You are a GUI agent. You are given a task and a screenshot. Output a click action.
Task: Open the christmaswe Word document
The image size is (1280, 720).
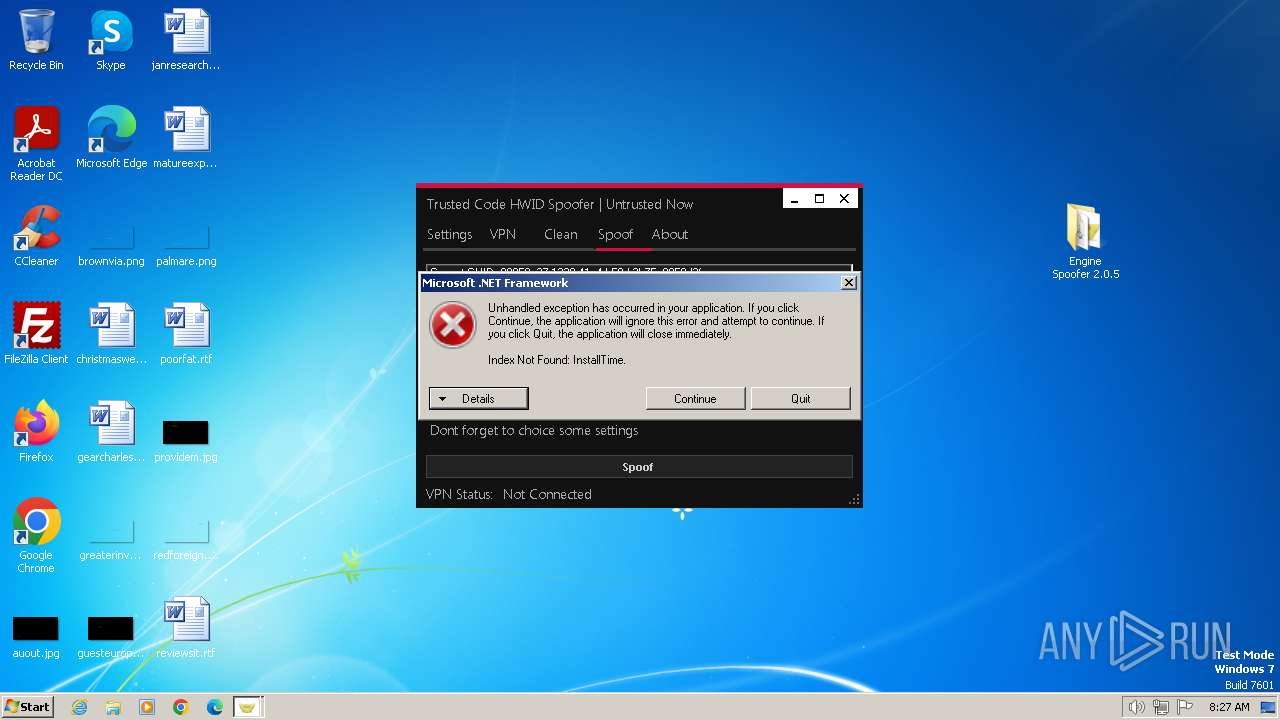point(111,334)
